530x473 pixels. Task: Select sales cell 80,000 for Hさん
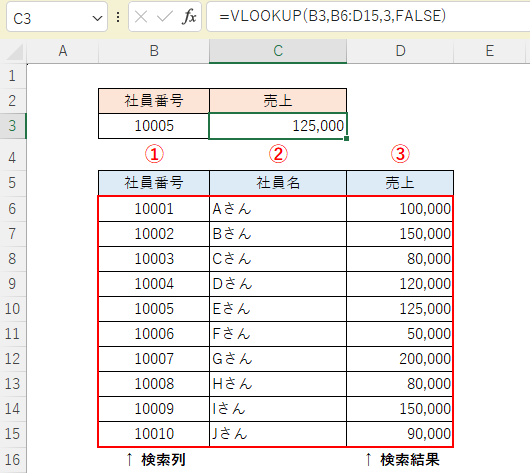[400, 384]
